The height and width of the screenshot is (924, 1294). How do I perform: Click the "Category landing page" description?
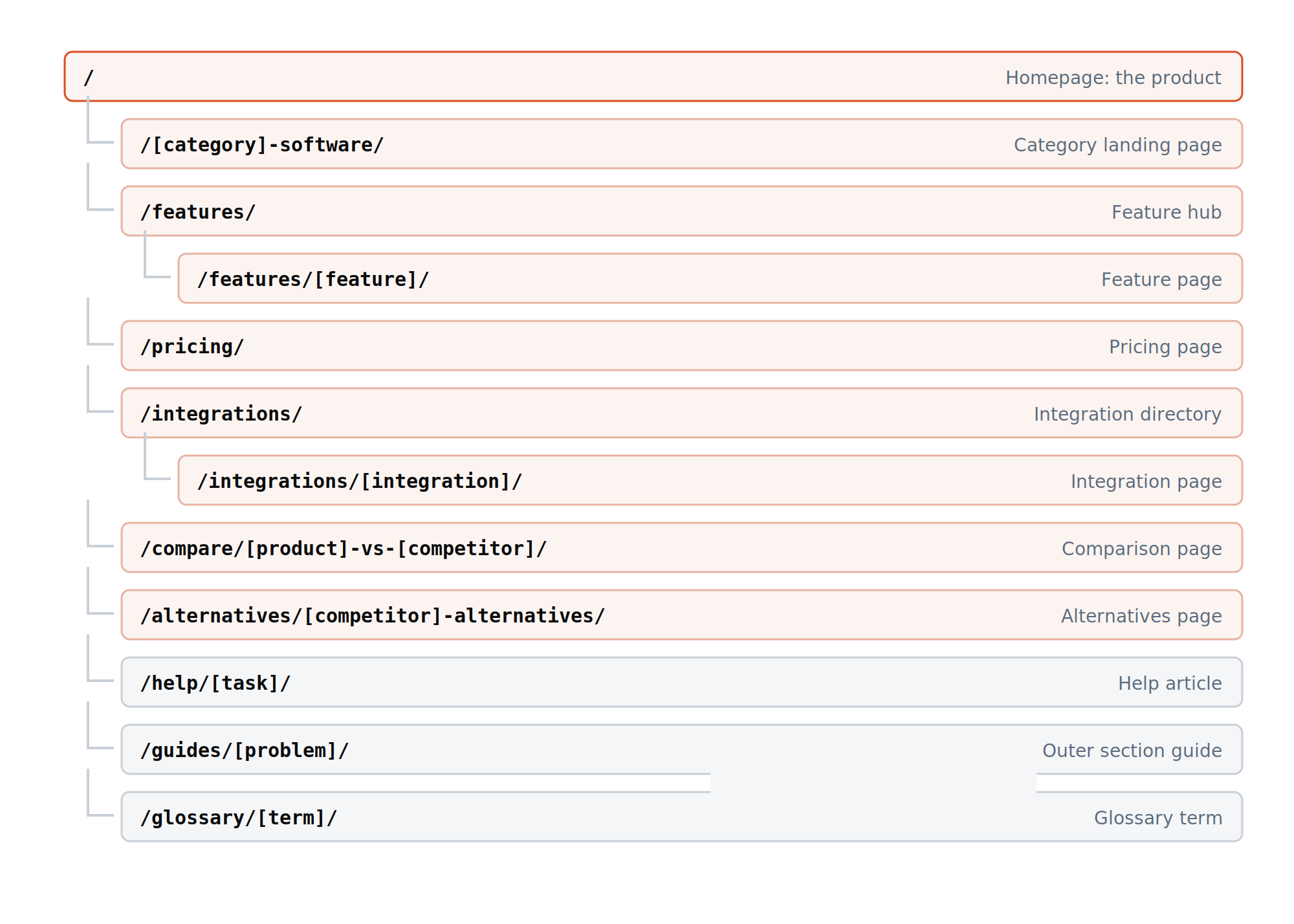click(1117, 145)
